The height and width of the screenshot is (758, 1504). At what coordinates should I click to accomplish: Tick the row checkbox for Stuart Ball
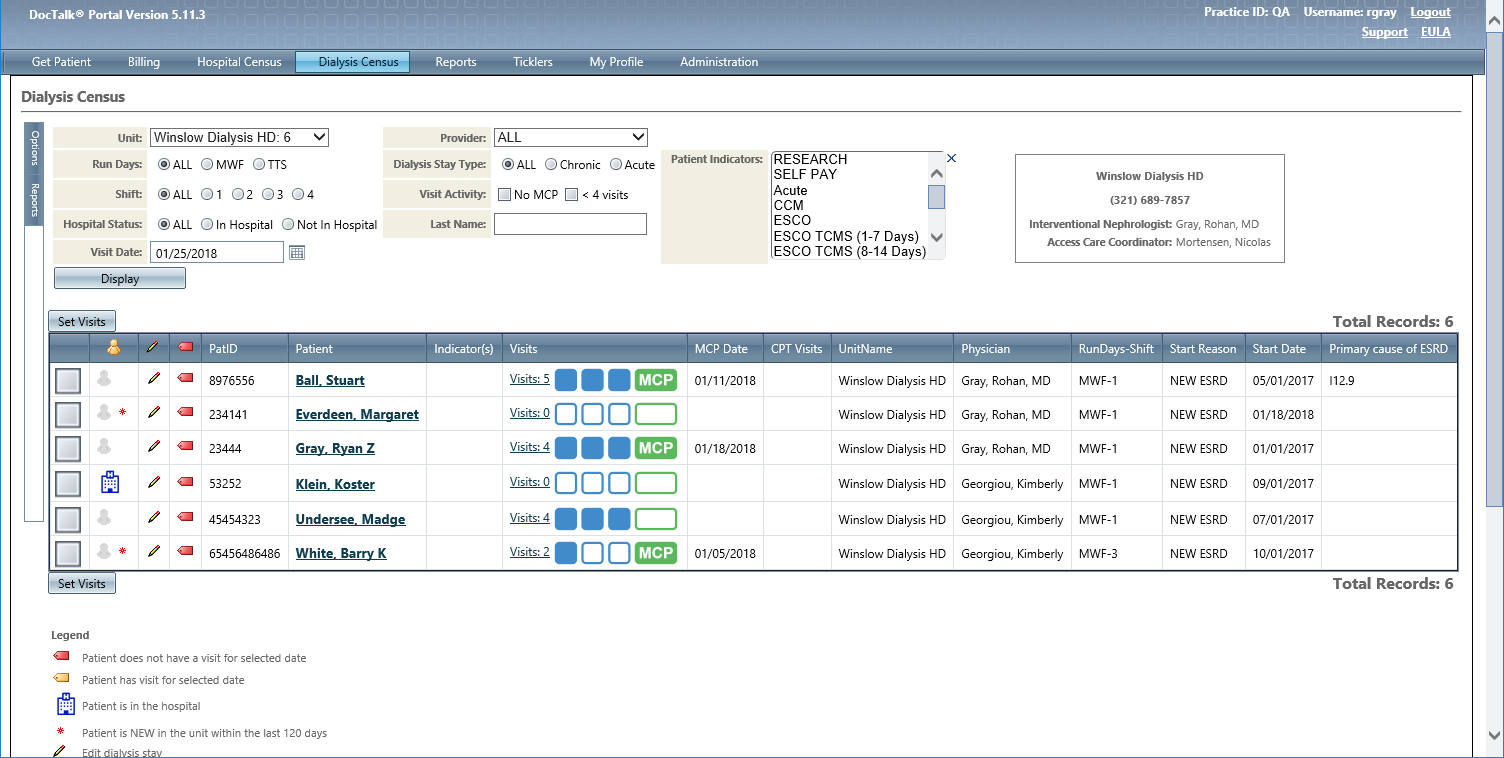coord(68,381)
